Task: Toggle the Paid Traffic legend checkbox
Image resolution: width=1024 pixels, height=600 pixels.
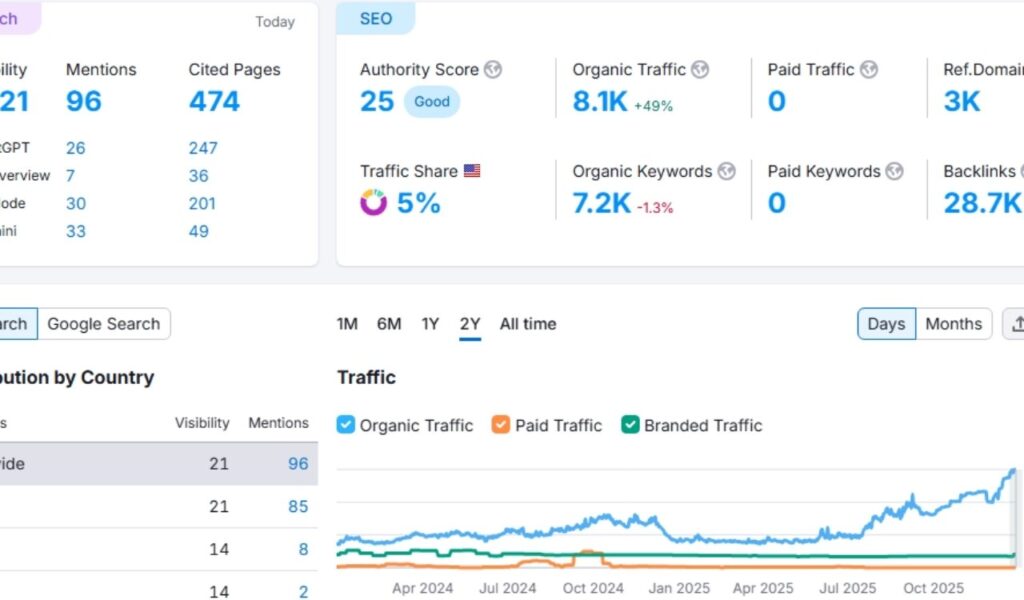Action: (500, 425)
